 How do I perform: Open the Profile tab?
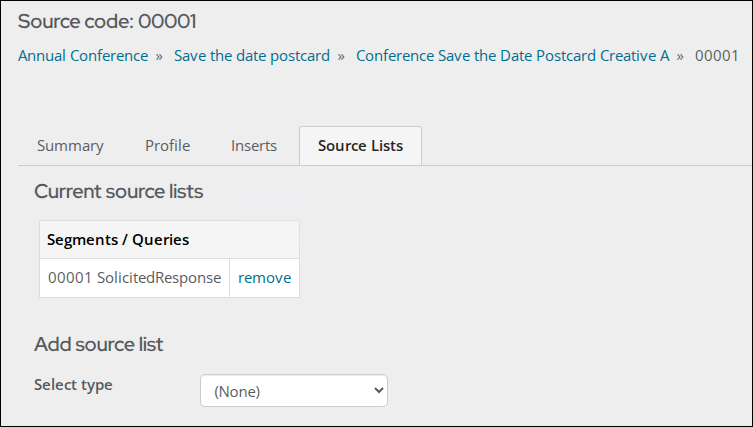pyautogui.click(x=168, y=146)
